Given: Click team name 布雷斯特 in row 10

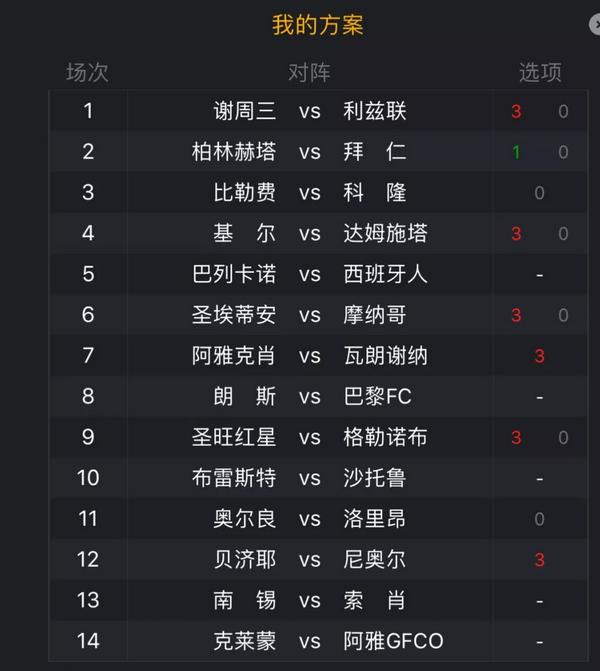Looking at the screenshot, I should click(x=234, y=478).
